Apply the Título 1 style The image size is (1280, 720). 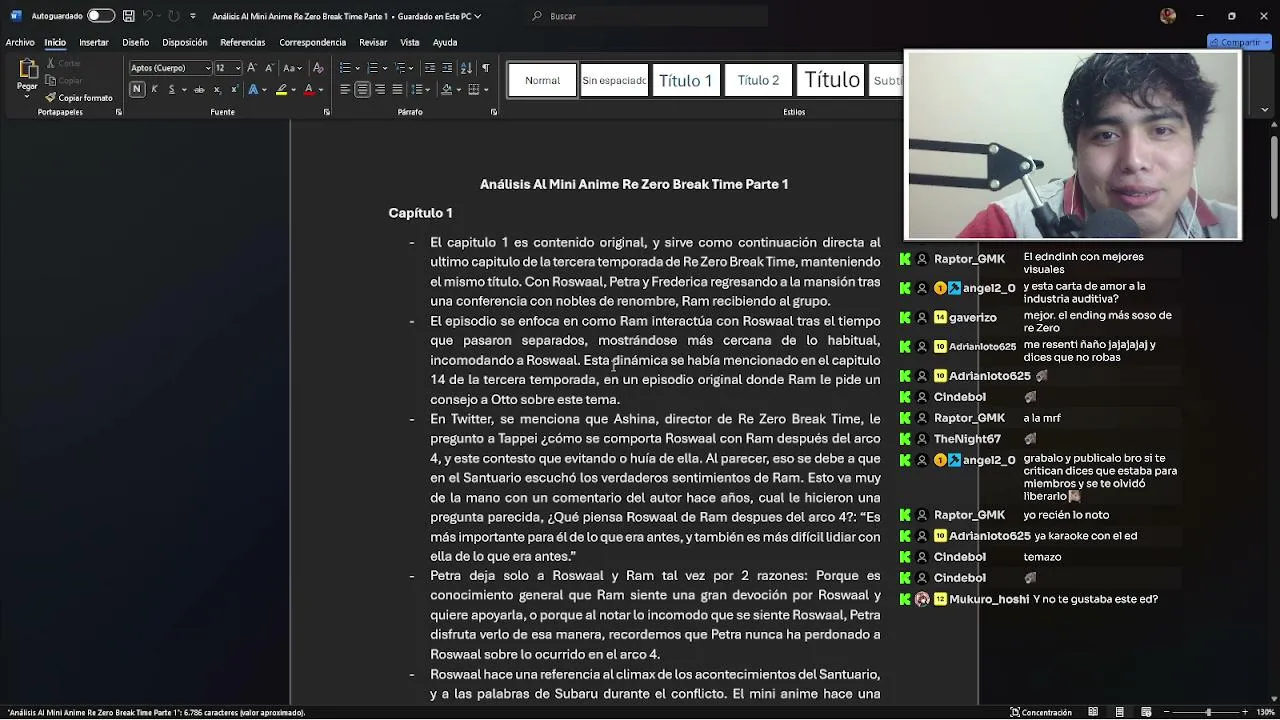tap(686, 80)
